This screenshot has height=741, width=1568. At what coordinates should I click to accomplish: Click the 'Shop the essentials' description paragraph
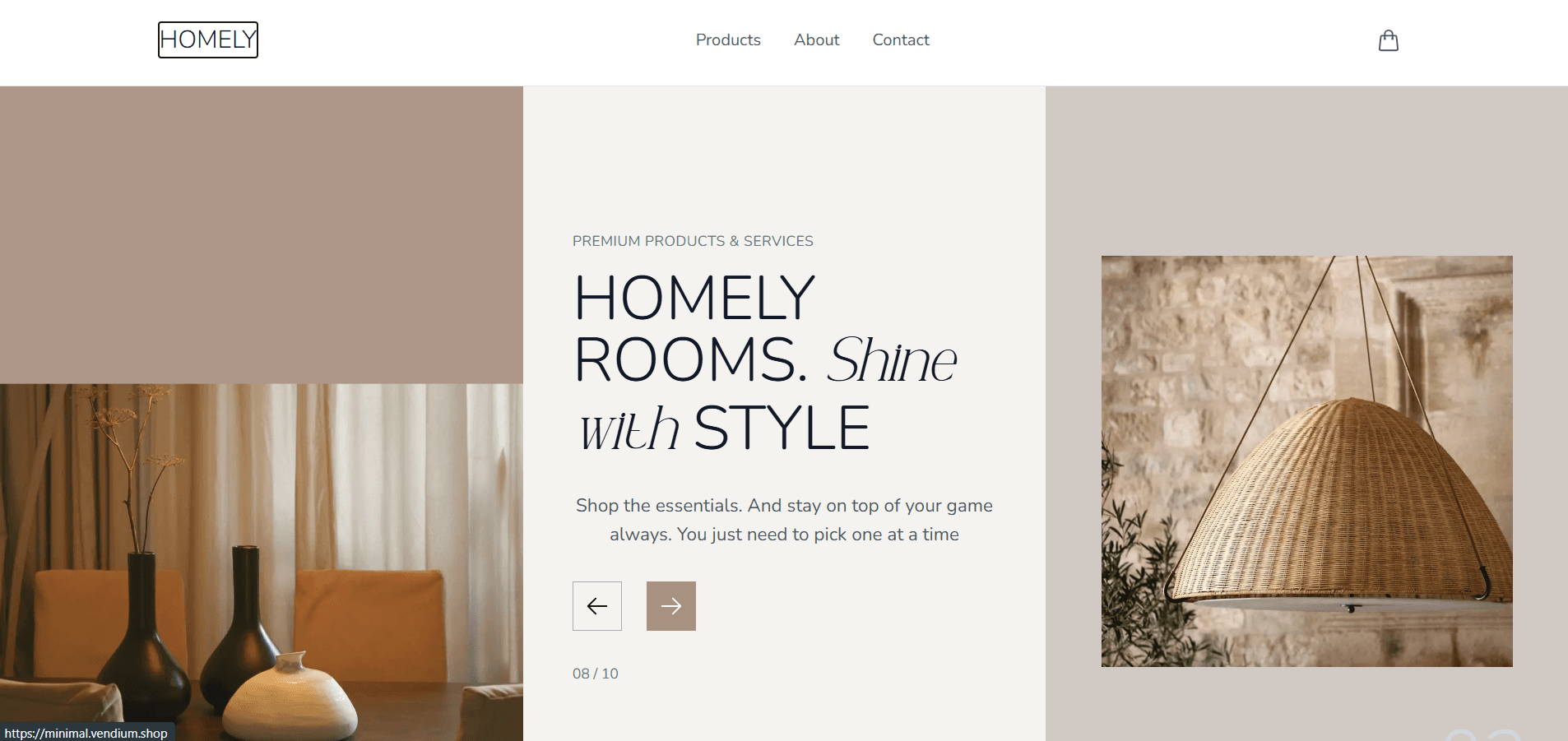click(784, 520)
